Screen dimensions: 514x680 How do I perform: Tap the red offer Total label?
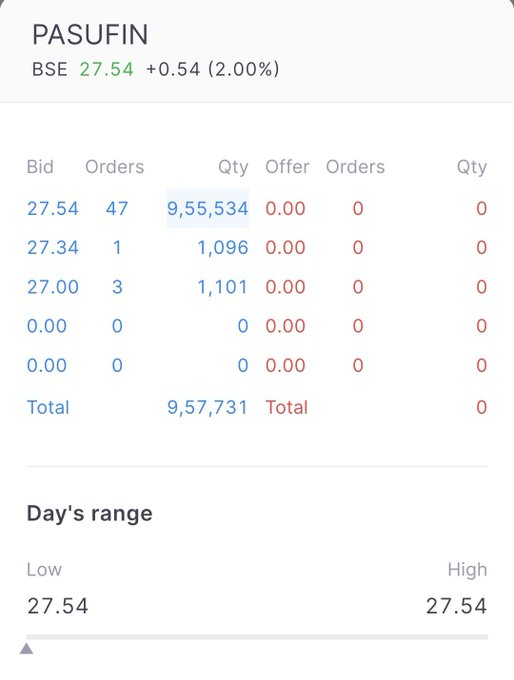tap(287, 407)
